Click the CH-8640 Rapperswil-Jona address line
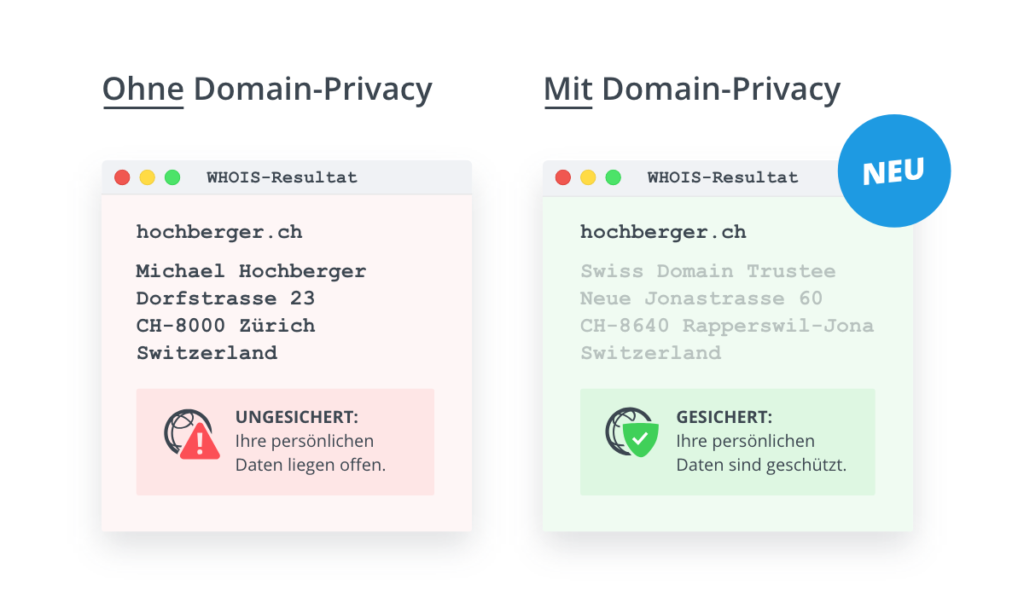Screen dimensions: 1024x614 pyautogui.click(x=726, y=326)
